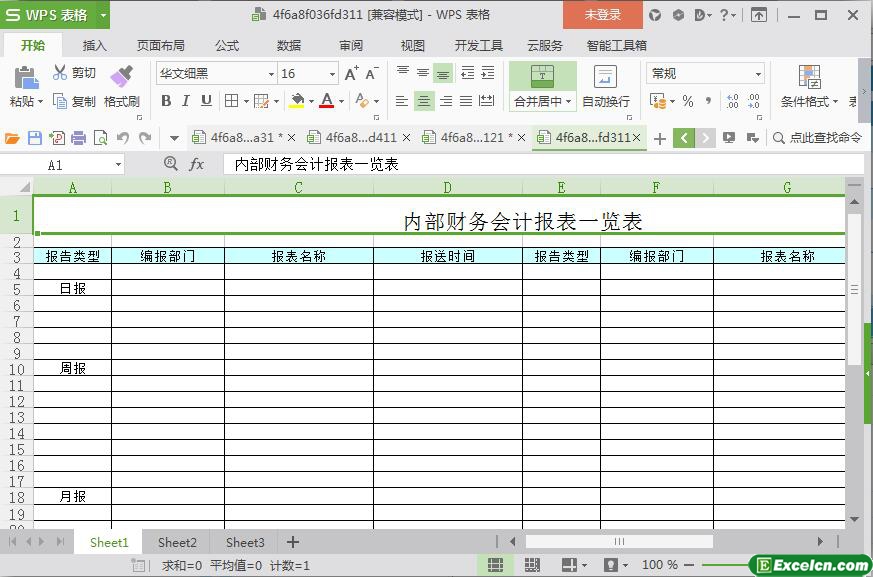Increase font size with the larger A icon

[352, 73]
